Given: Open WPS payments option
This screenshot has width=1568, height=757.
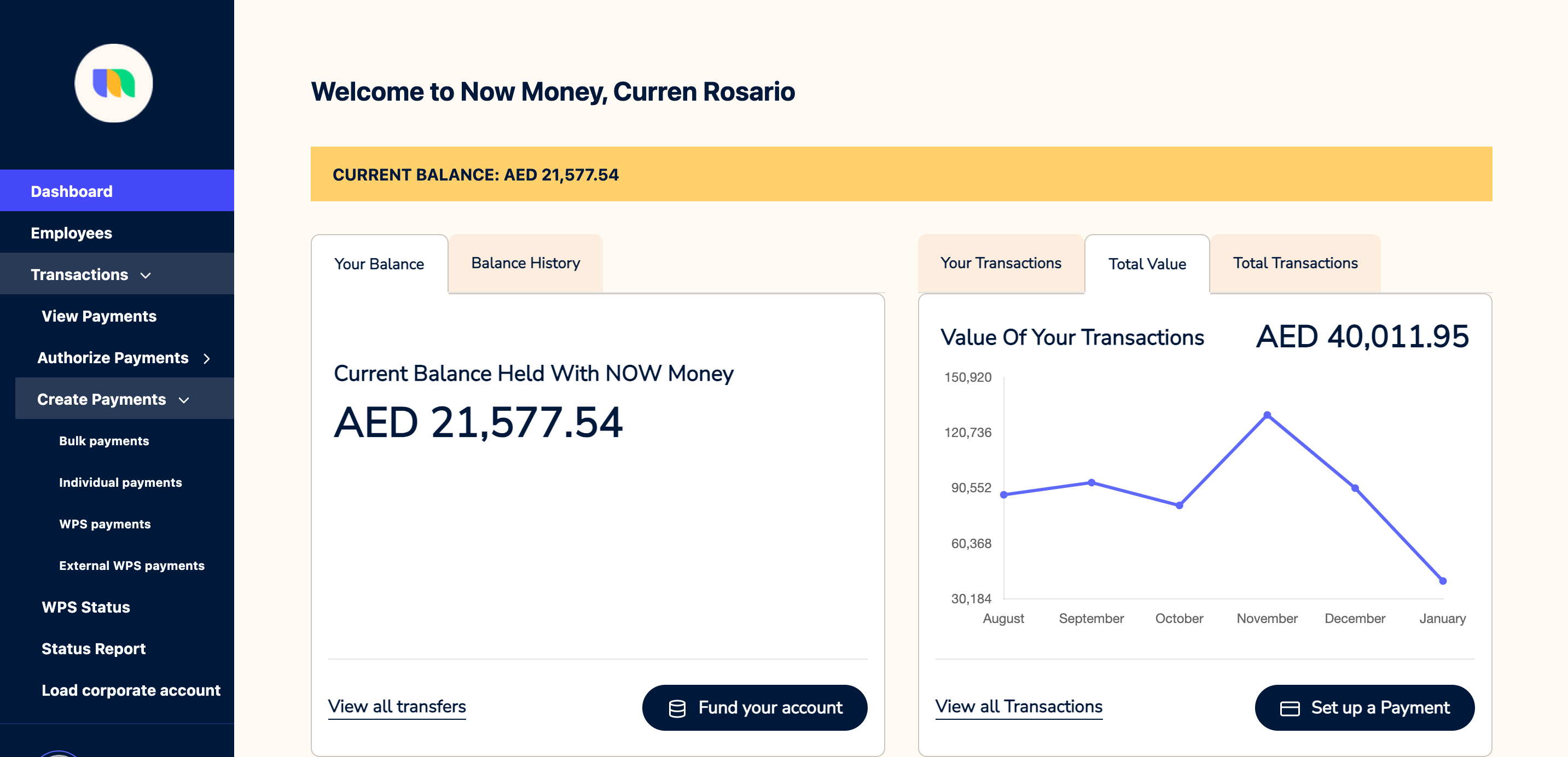Looking at the screenshot, I should point(104,524).
